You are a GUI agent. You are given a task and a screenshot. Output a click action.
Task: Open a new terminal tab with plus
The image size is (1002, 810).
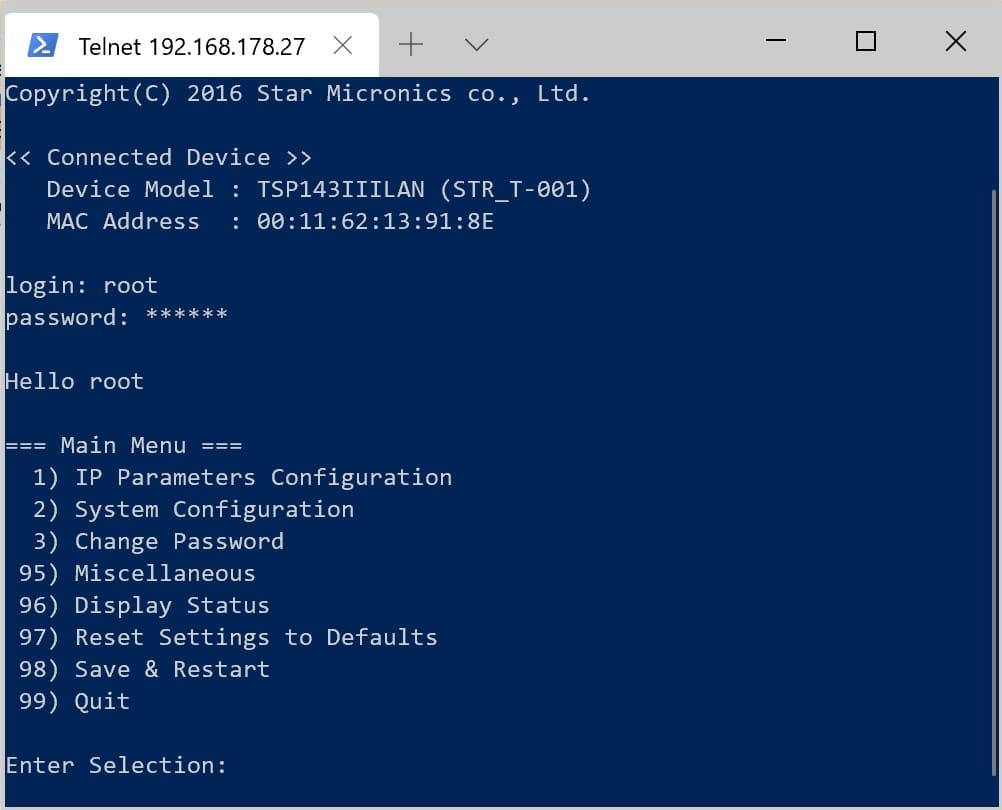pyautogui.click(x=411, y=45)
